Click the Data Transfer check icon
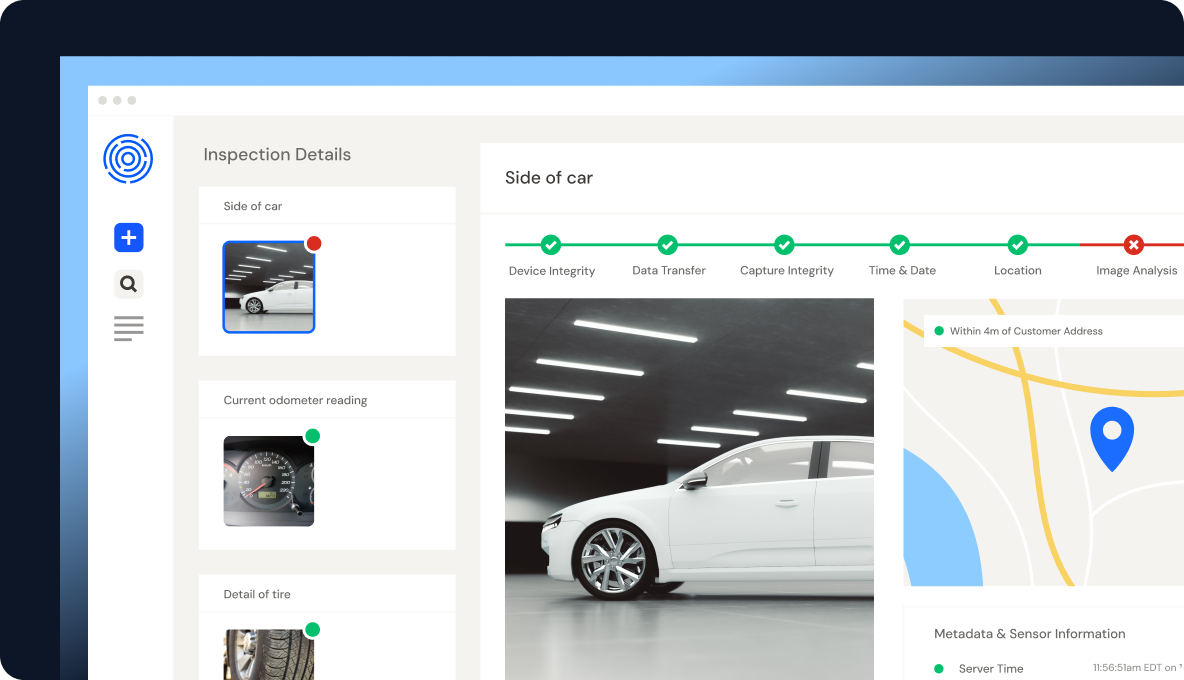This screenshot has height=680, width=1184. (x=668, y=245)
